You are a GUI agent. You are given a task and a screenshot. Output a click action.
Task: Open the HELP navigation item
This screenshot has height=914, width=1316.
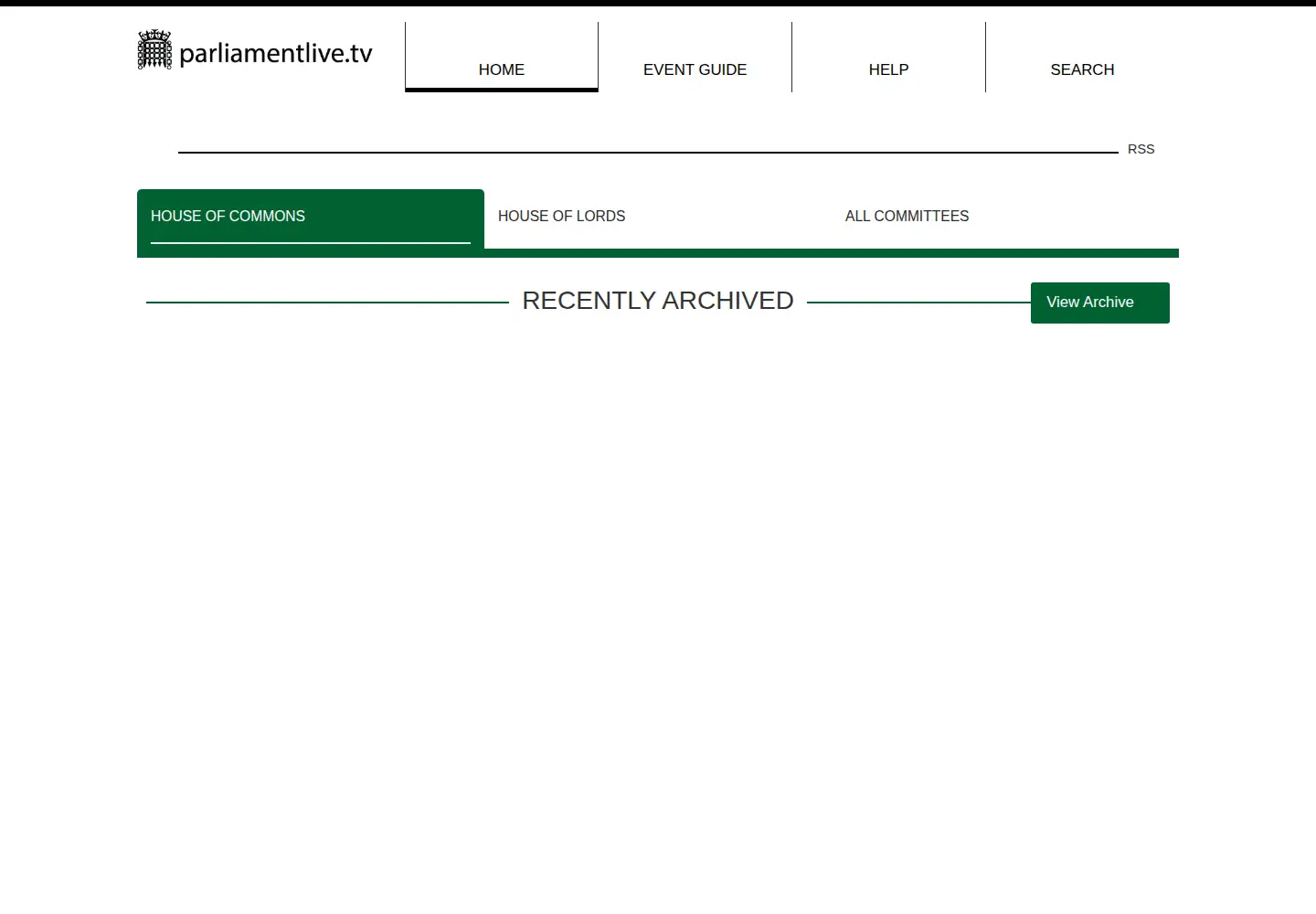click(x=889, y=57)
